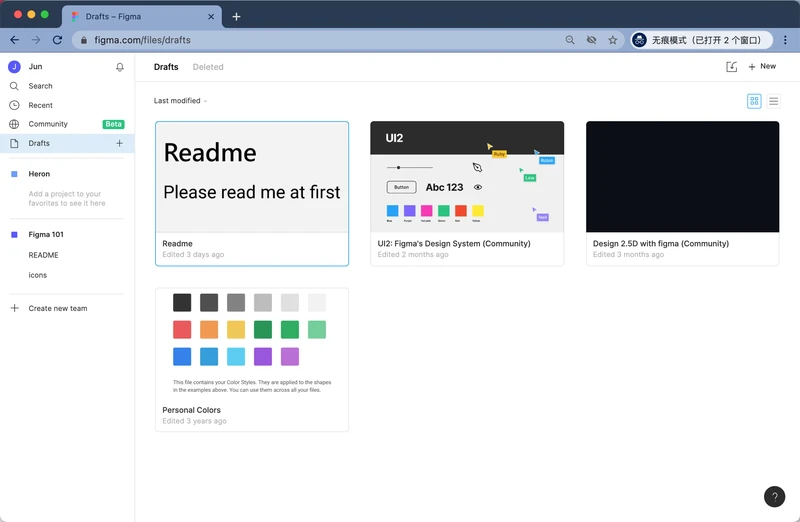Image resolution: width=800 pixels, height=522 pixels.
Task: Open the Last modified sort dropdown
Action: (x=181, y=101)
